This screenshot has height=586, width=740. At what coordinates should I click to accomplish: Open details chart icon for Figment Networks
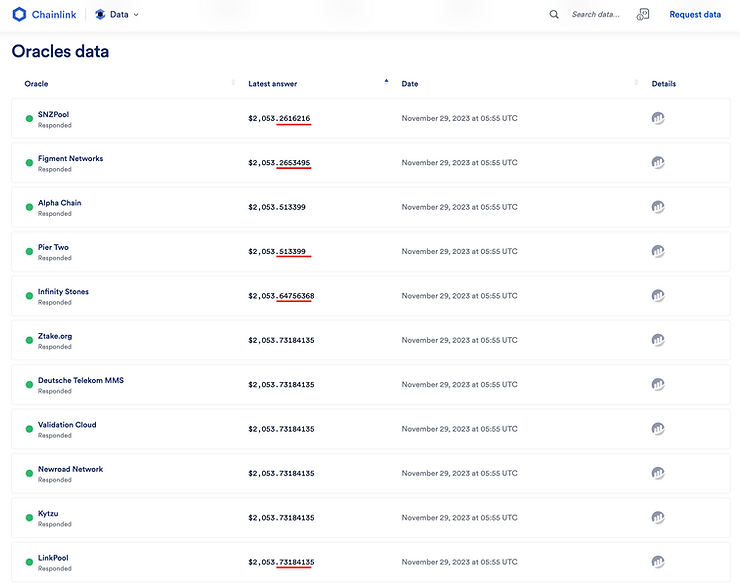pyautogui.click(x=658, y=162)
